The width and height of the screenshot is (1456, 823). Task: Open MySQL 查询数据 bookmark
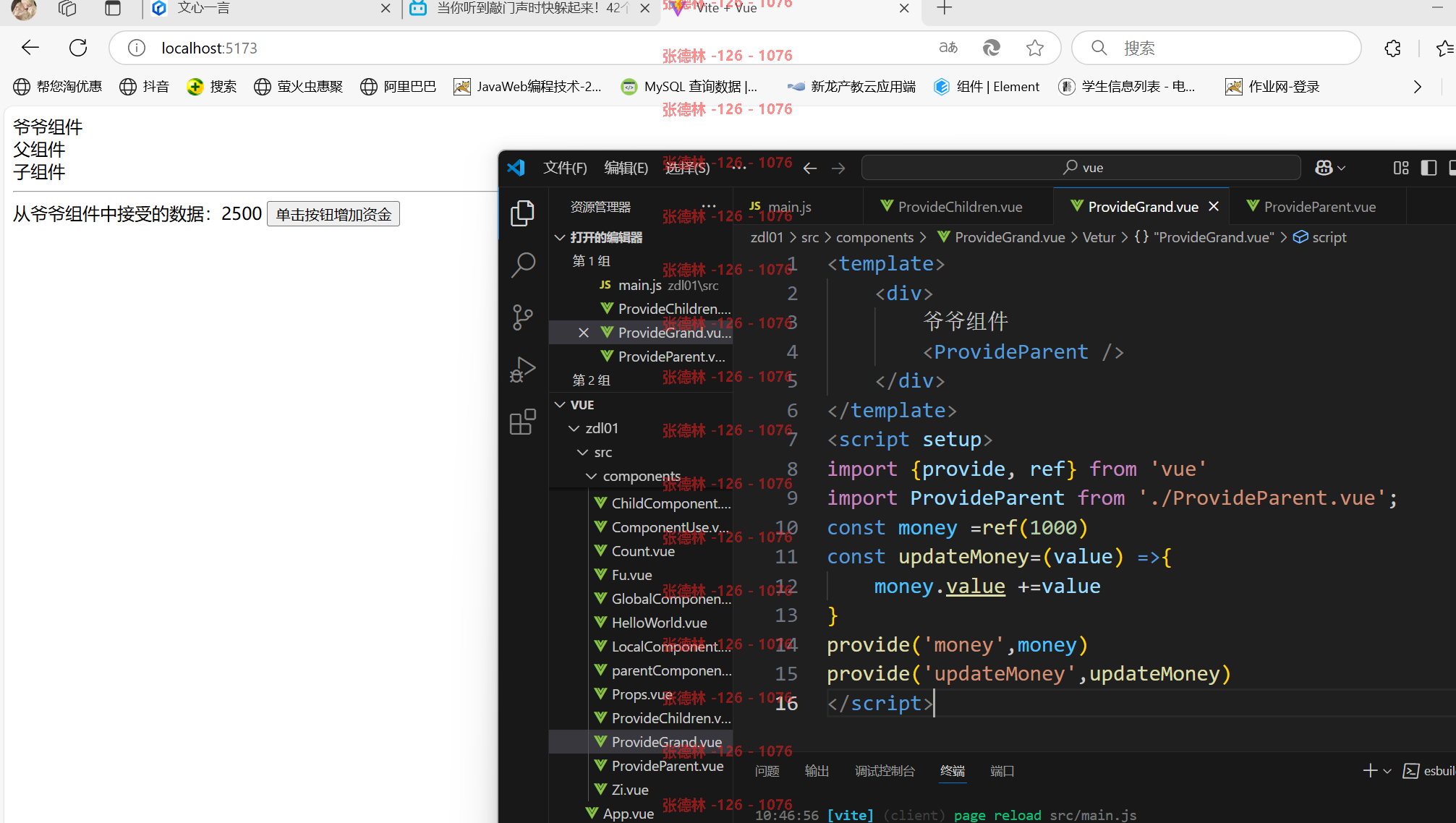689,87
